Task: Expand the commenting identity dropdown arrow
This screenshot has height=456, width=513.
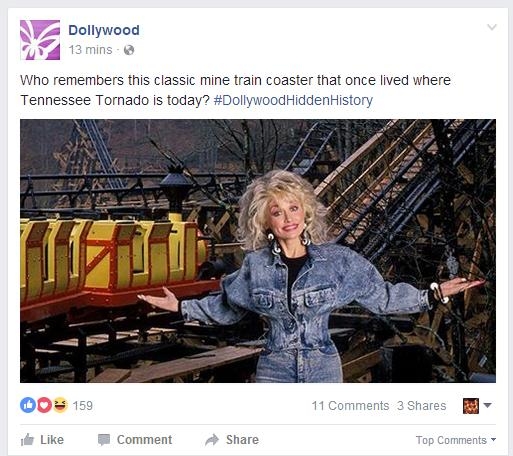Action: click(x=487, y=405)
